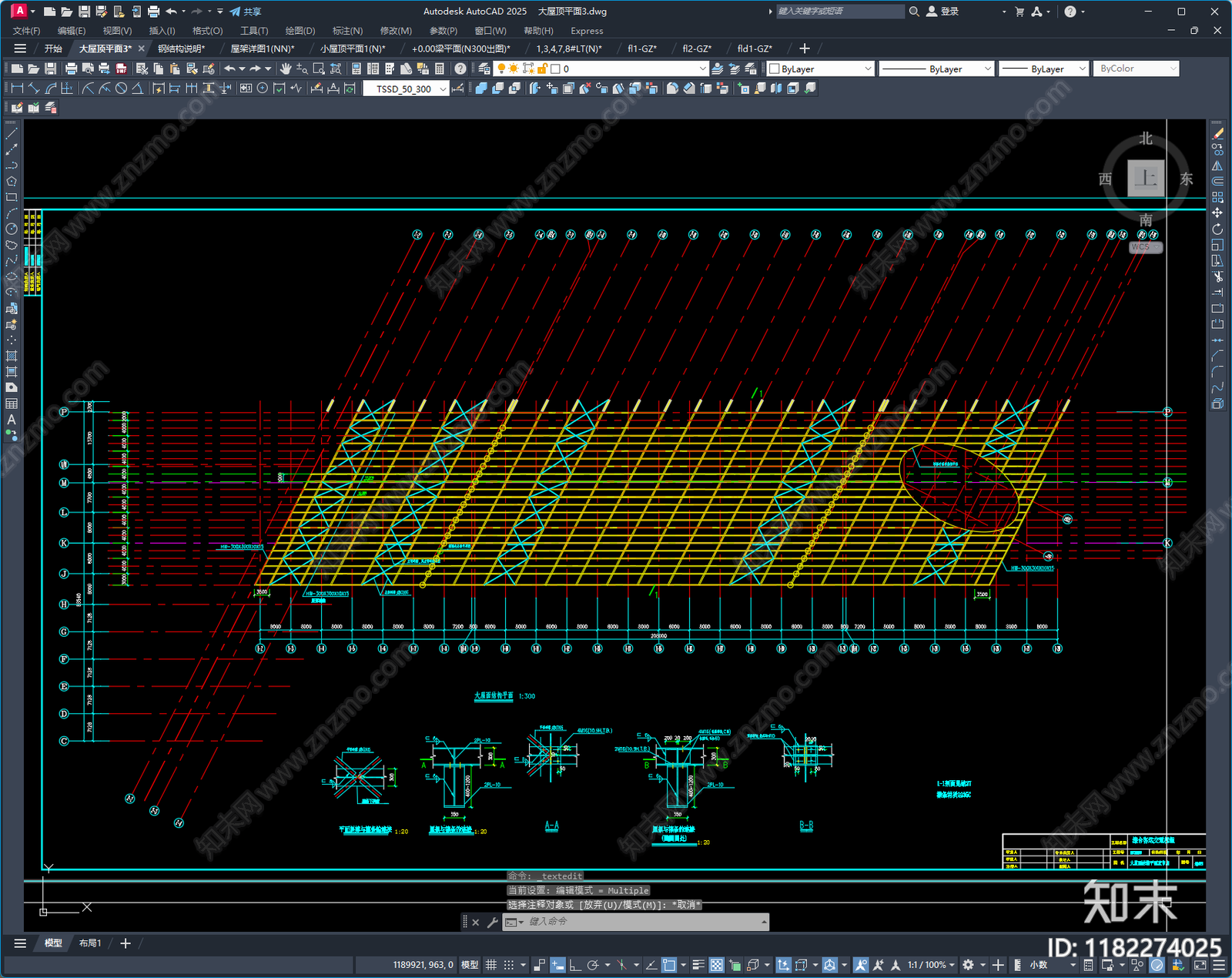The image size is (1232, 978).
Task: Select the Linear dimension tool
Action: point(17,89)
